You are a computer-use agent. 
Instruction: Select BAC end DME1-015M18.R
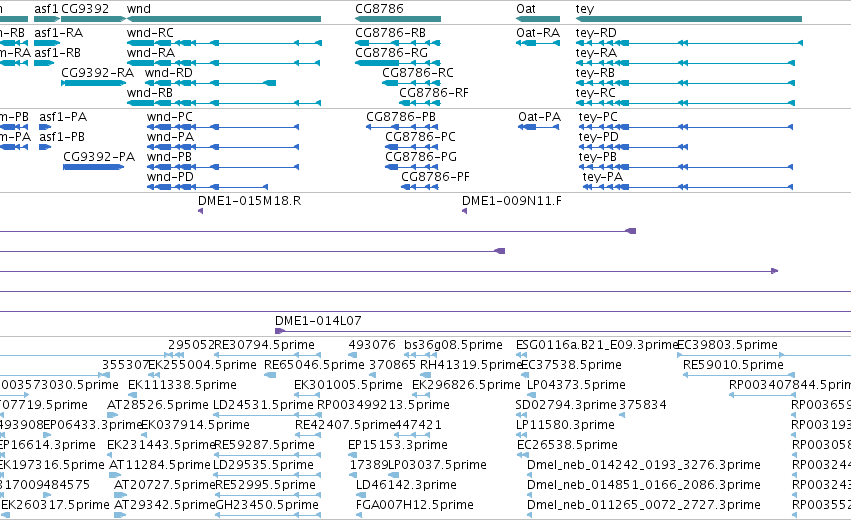point(249,201)
